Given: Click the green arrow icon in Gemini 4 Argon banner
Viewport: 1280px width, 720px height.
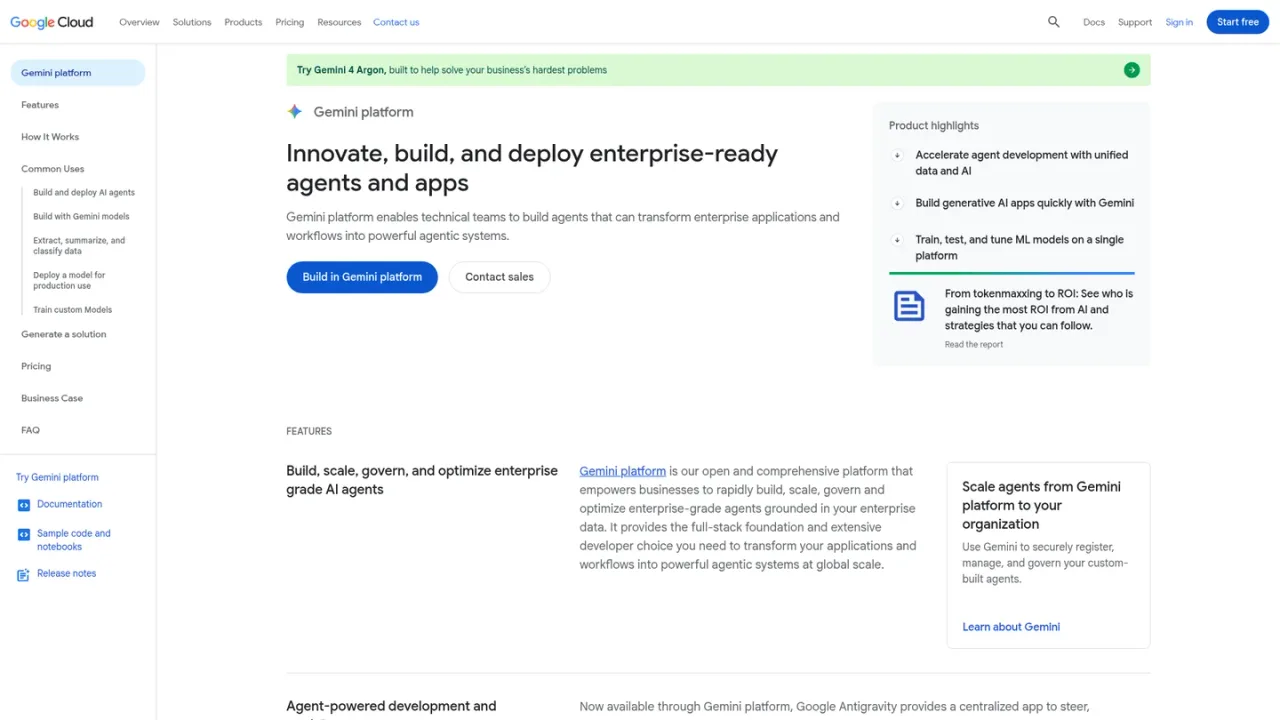Looking at the screenshot, I should point(1131,70).
